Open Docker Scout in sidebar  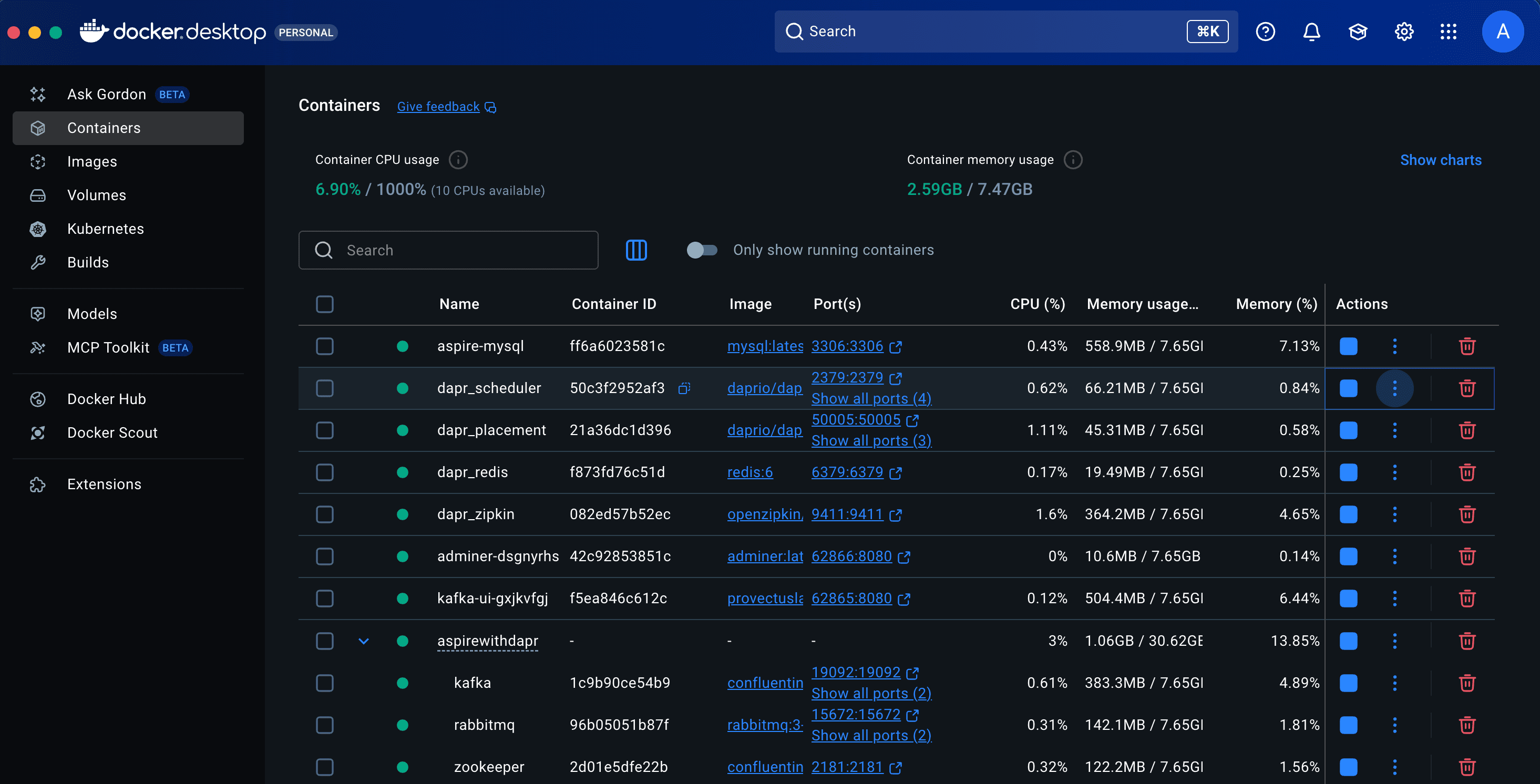point(128,432)
